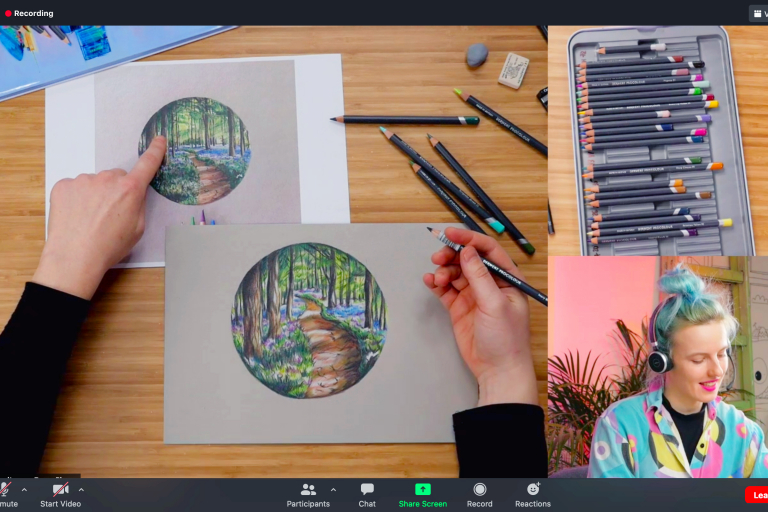Open the Reactions emoji menu
Screen dimensions: 768x512
[533, 494]
